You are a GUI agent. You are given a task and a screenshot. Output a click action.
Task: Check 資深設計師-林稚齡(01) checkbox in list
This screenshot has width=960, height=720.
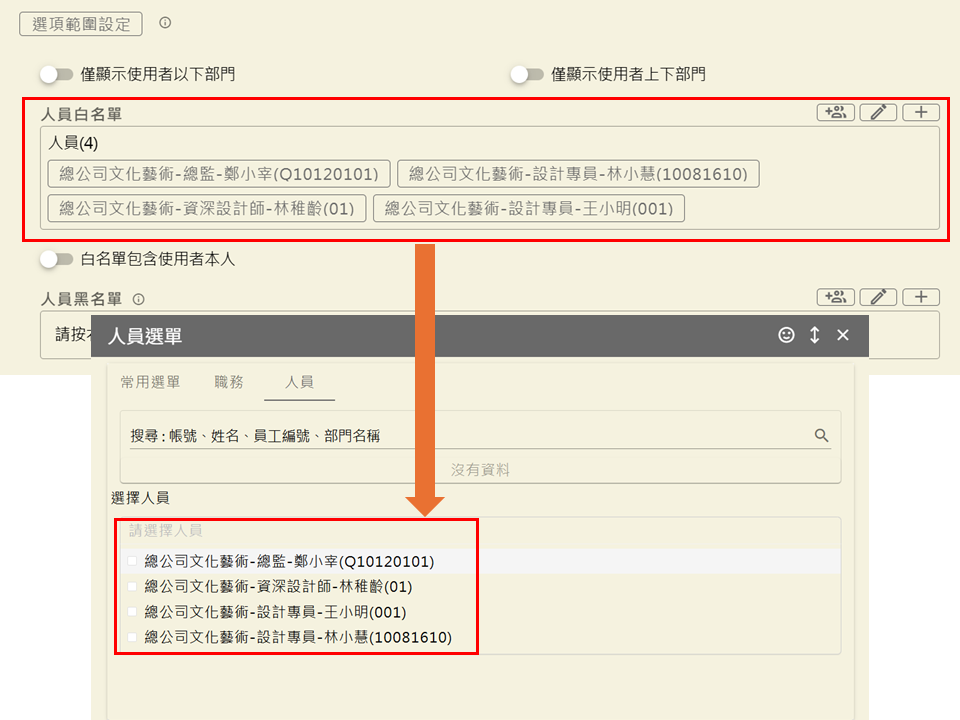(132, 587)
